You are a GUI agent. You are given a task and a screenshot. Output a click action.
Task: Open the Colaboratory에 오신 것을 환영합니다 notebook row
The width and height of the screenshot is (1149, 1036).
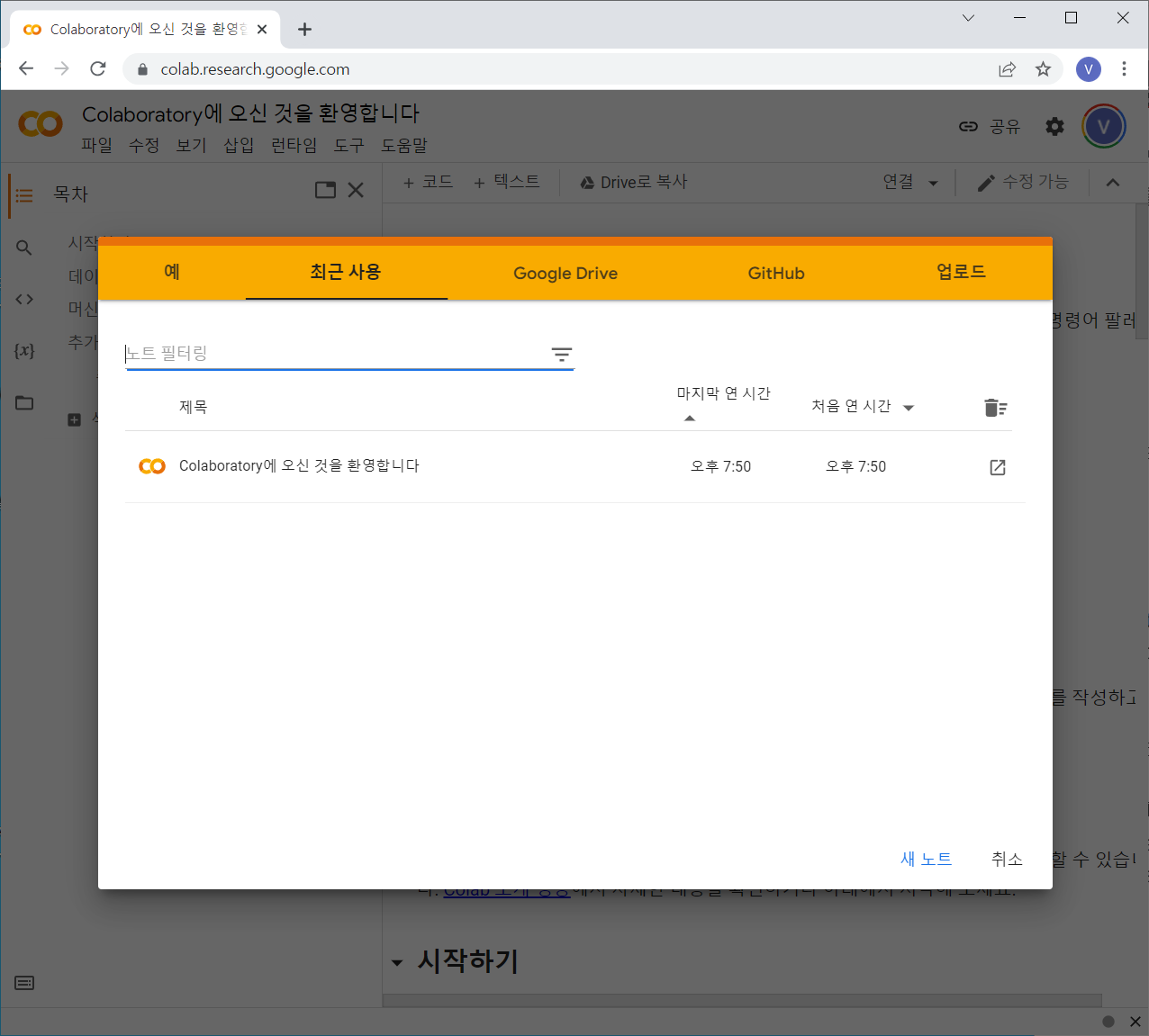tap(574, 466)
